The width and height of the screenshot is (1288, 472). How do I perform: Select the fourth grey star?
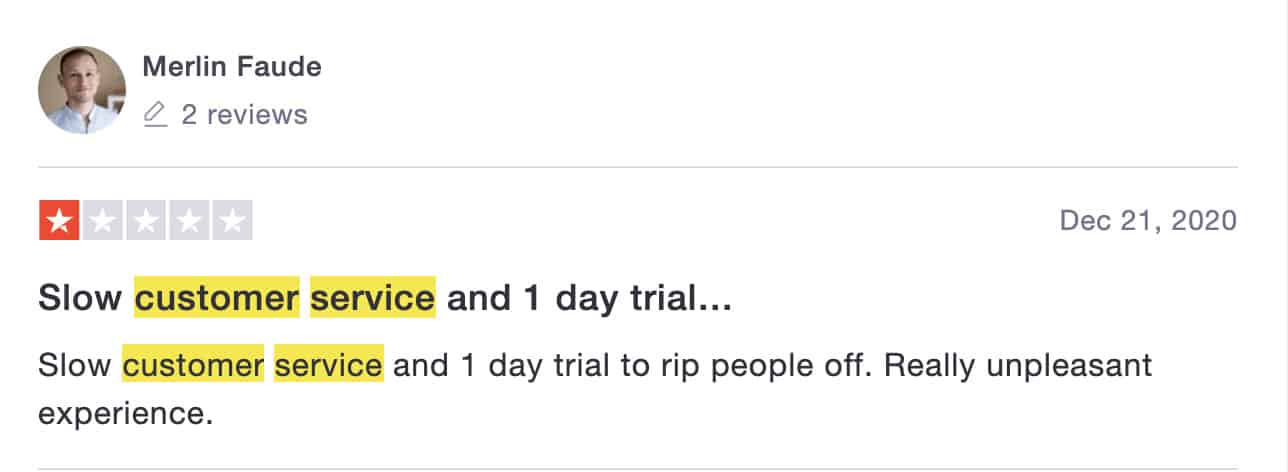(x=189, y=221)
